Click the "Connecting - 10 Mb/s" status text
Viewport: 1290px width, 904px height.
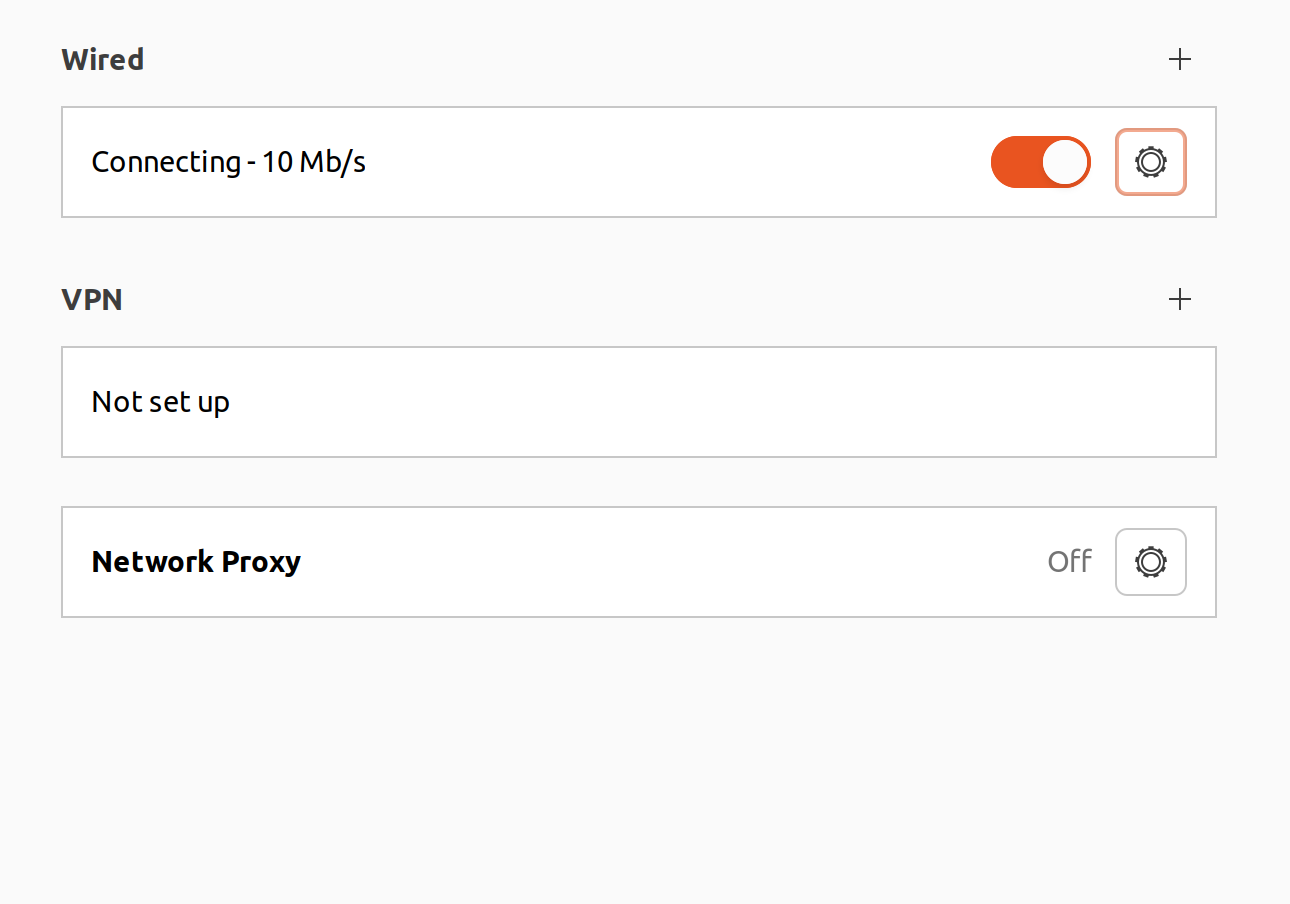click(228, 162)
